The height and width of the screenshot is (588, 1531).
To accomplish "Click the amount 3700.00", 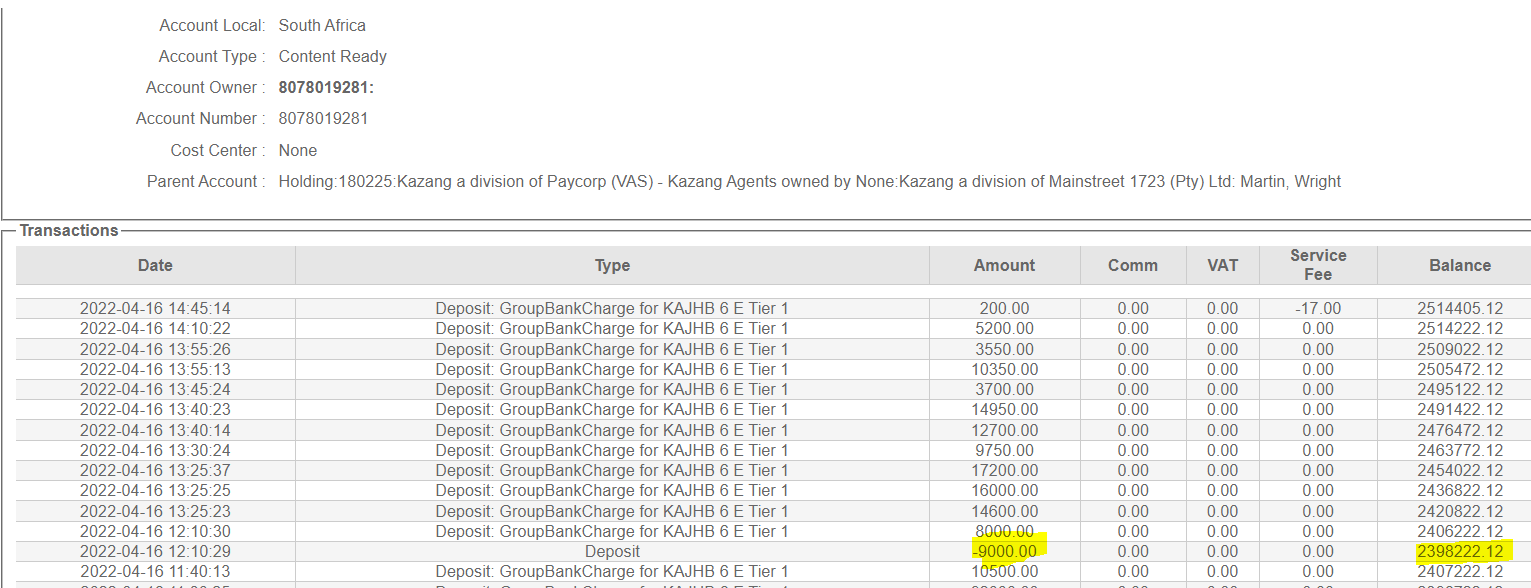I will coord(1004,389).
